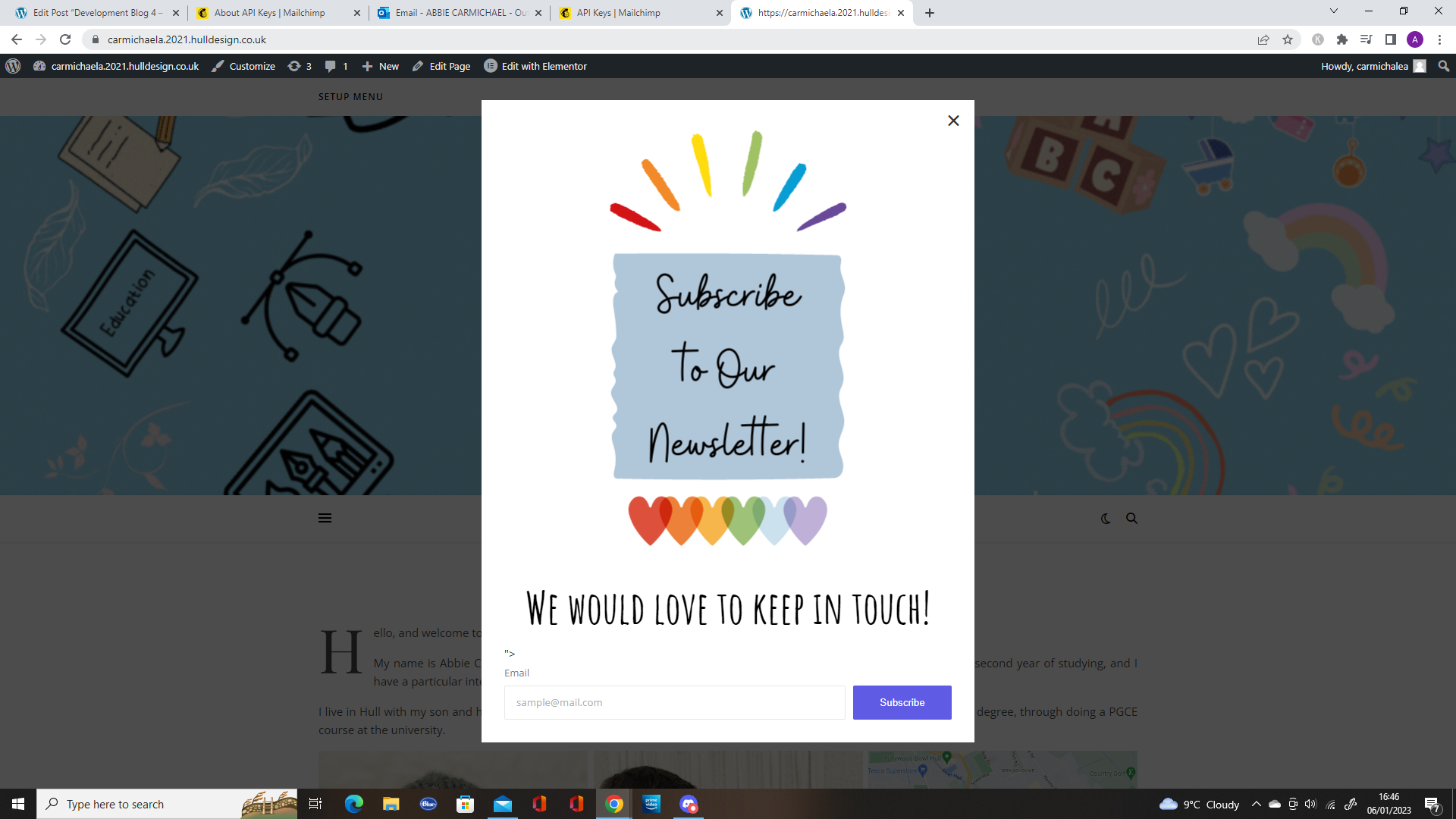Open WordPress logo admin menu
The width and height of the screenshot is (1456, 819).
(x=13, y=66)
